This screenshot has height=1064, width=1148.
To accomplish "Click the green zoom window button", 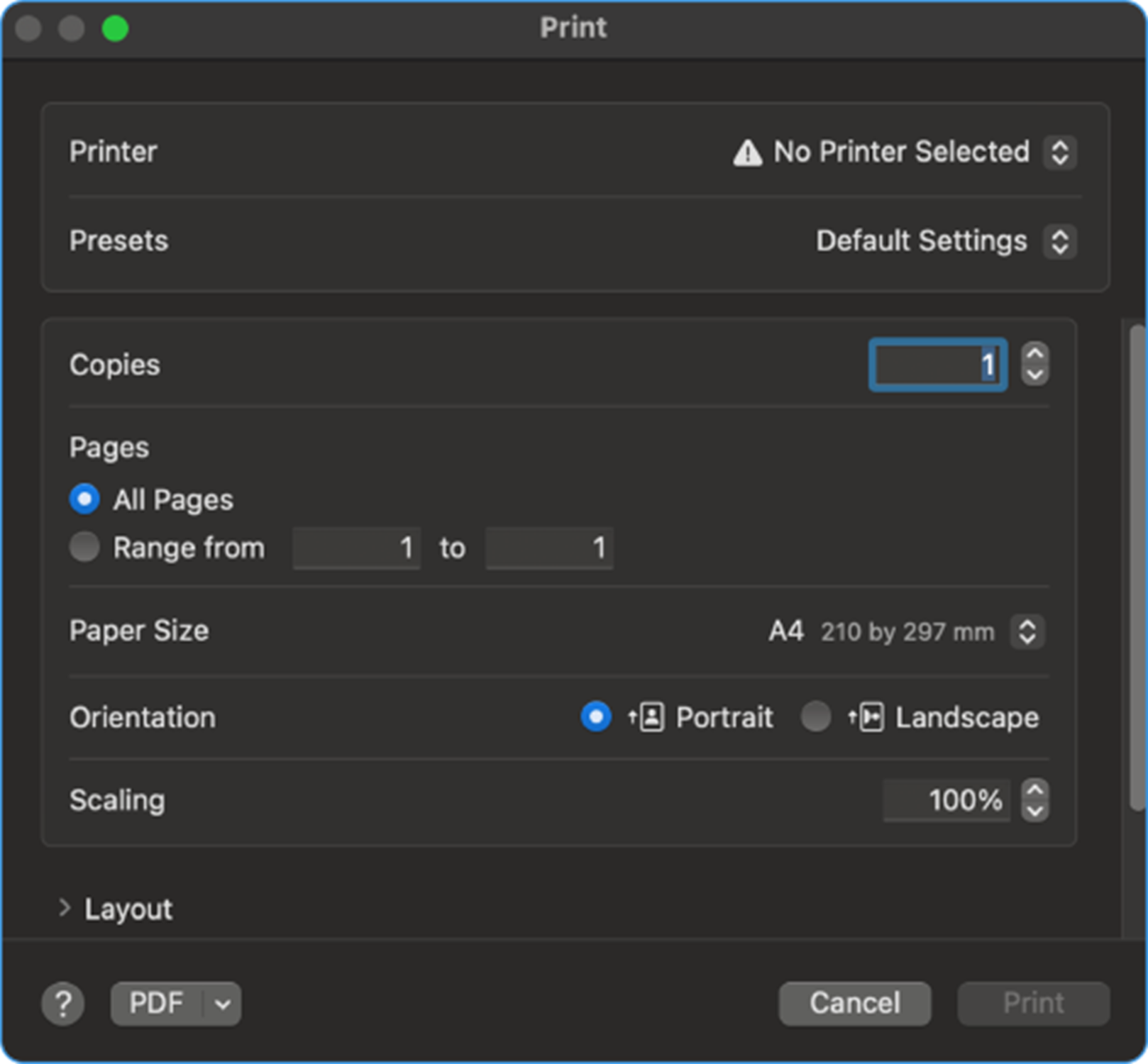I will (x=115, y=28).
